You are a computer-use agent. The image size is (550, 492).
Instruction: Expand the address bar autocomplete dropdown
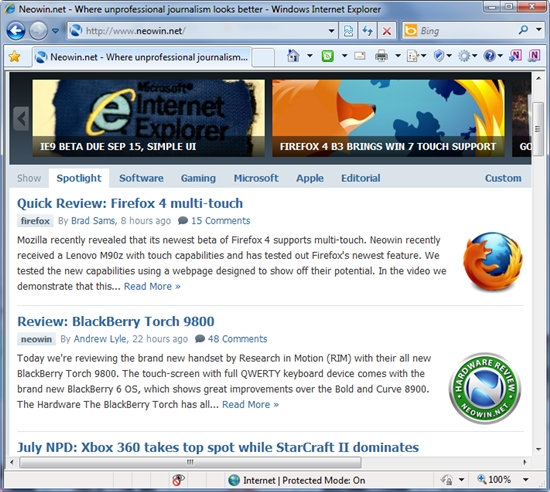pyautogui.click(x=331, y=31)
